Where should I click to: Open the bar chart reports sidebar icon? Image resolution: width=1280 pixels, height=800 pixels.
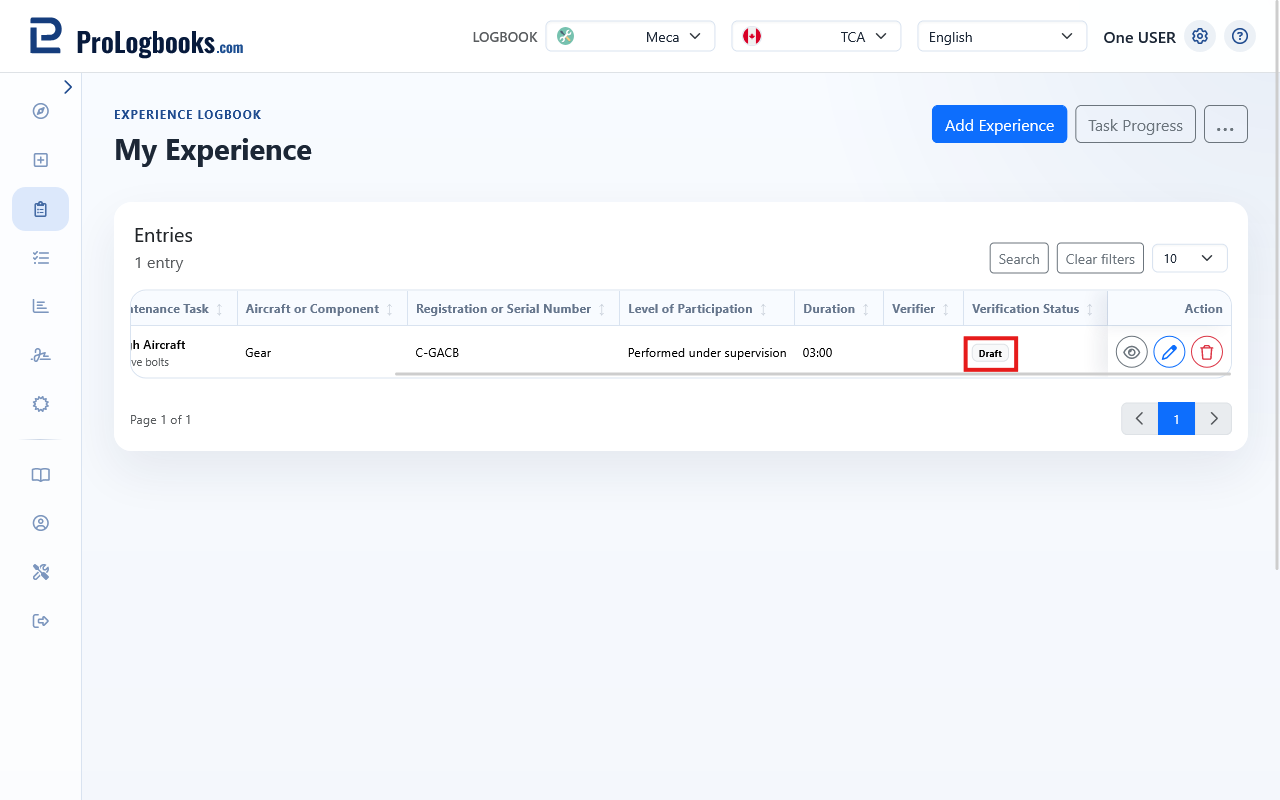point(41,306)
